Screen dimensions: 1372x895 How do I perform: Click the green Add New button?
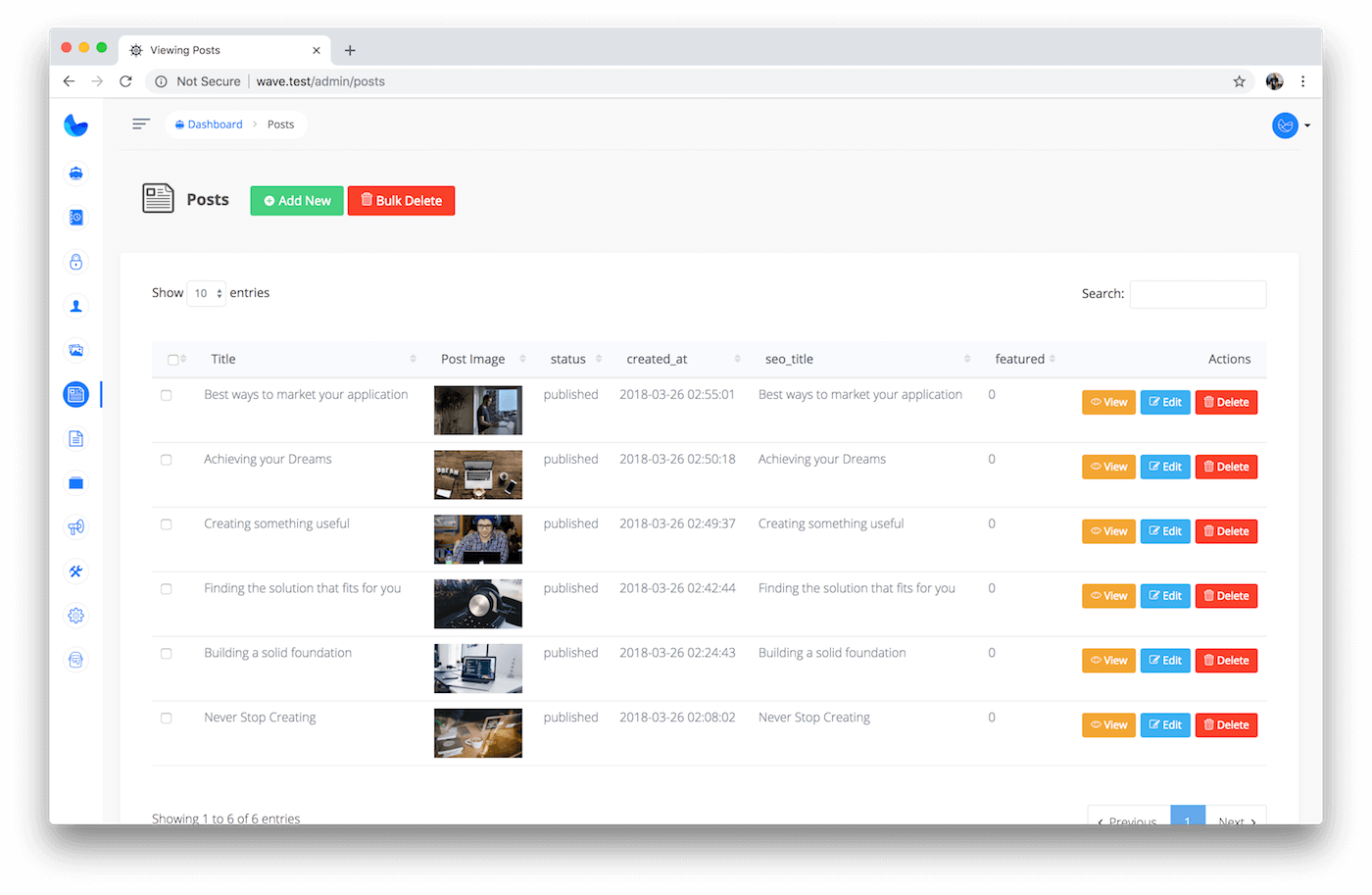tap(297, 201)
